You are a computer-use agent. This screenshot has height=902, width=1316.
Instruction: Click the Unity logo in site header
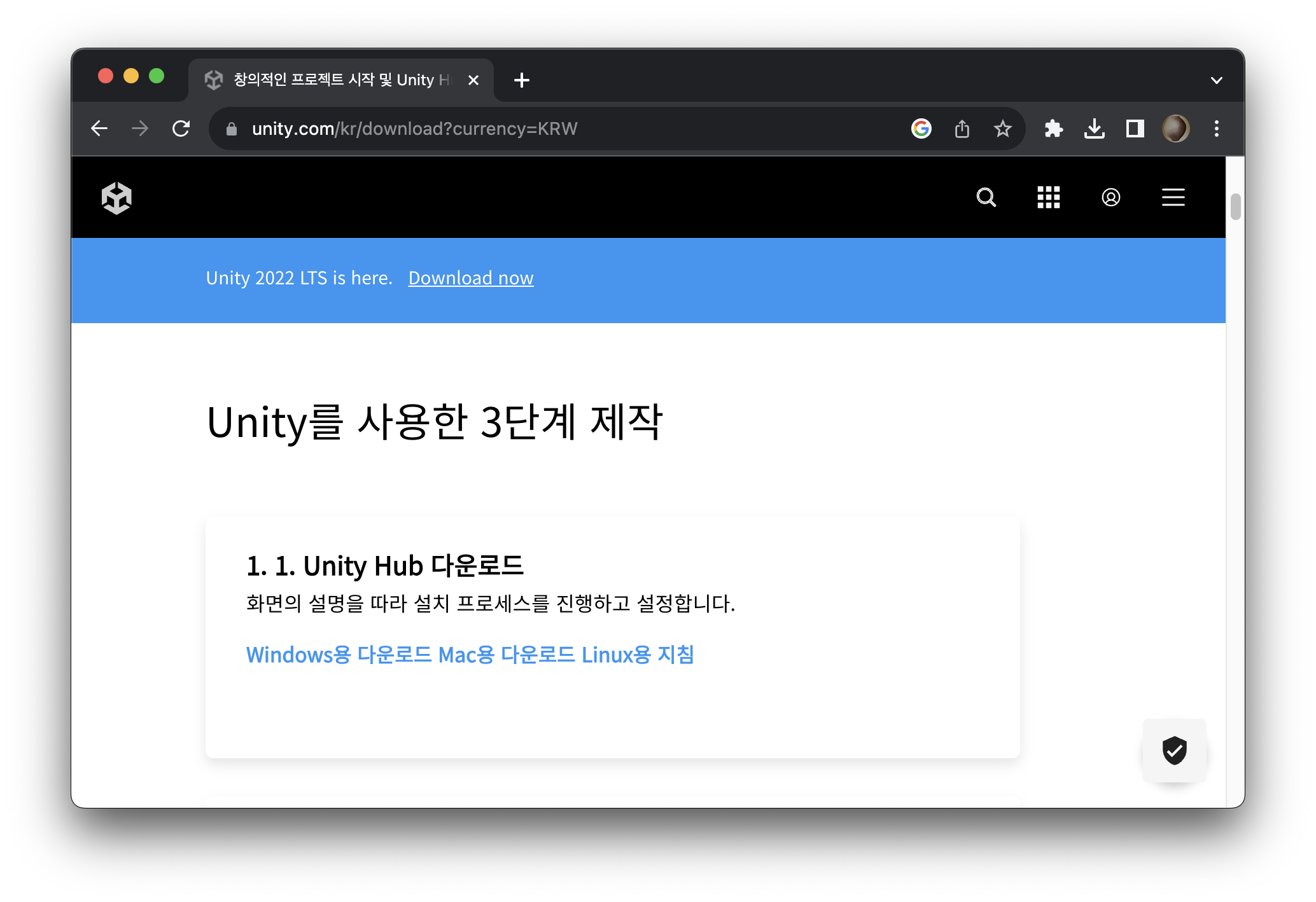click(116, 198)
